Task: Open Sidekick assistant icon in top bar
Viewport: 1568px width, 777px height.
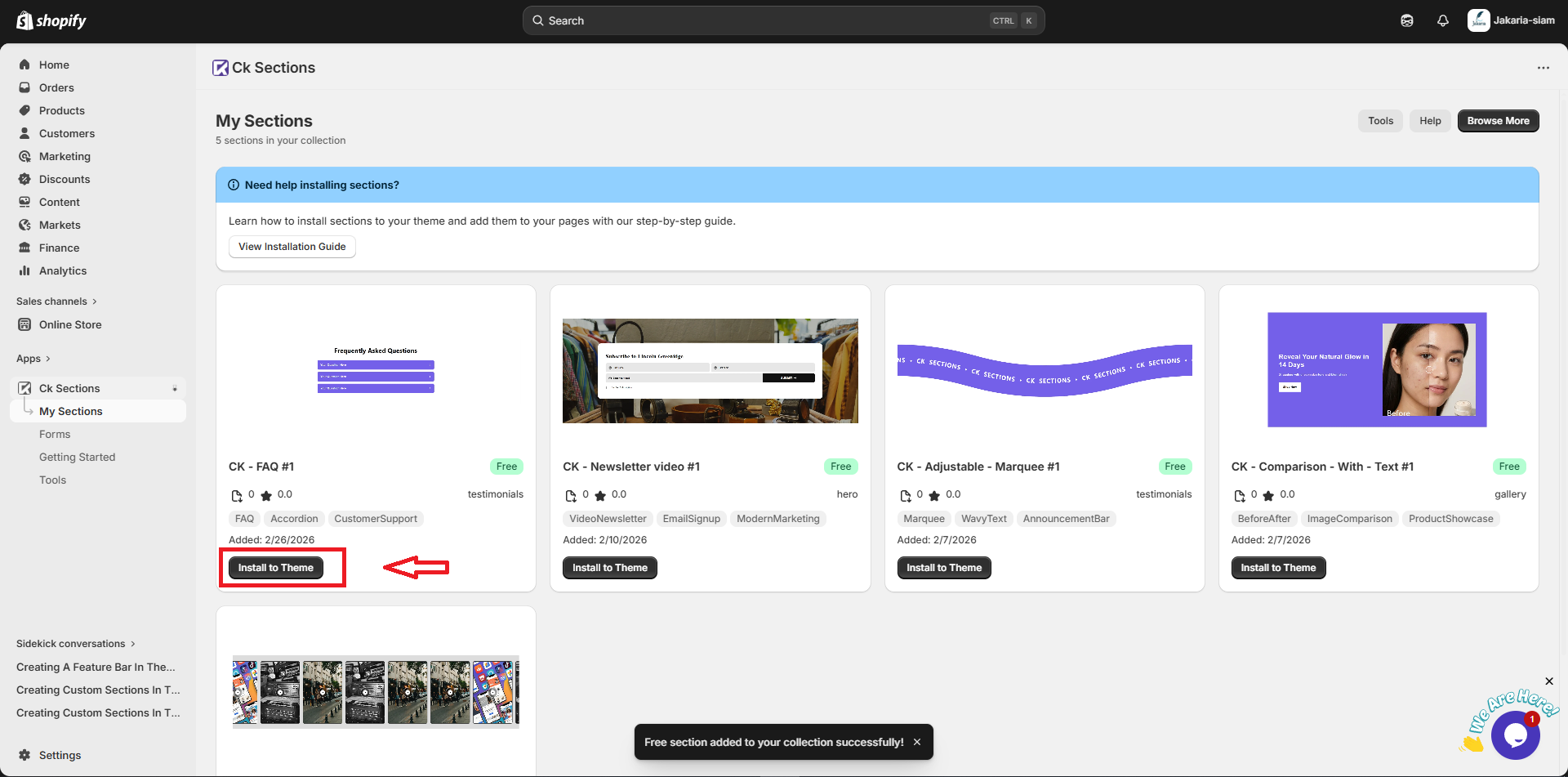Action: point(1406,20)
